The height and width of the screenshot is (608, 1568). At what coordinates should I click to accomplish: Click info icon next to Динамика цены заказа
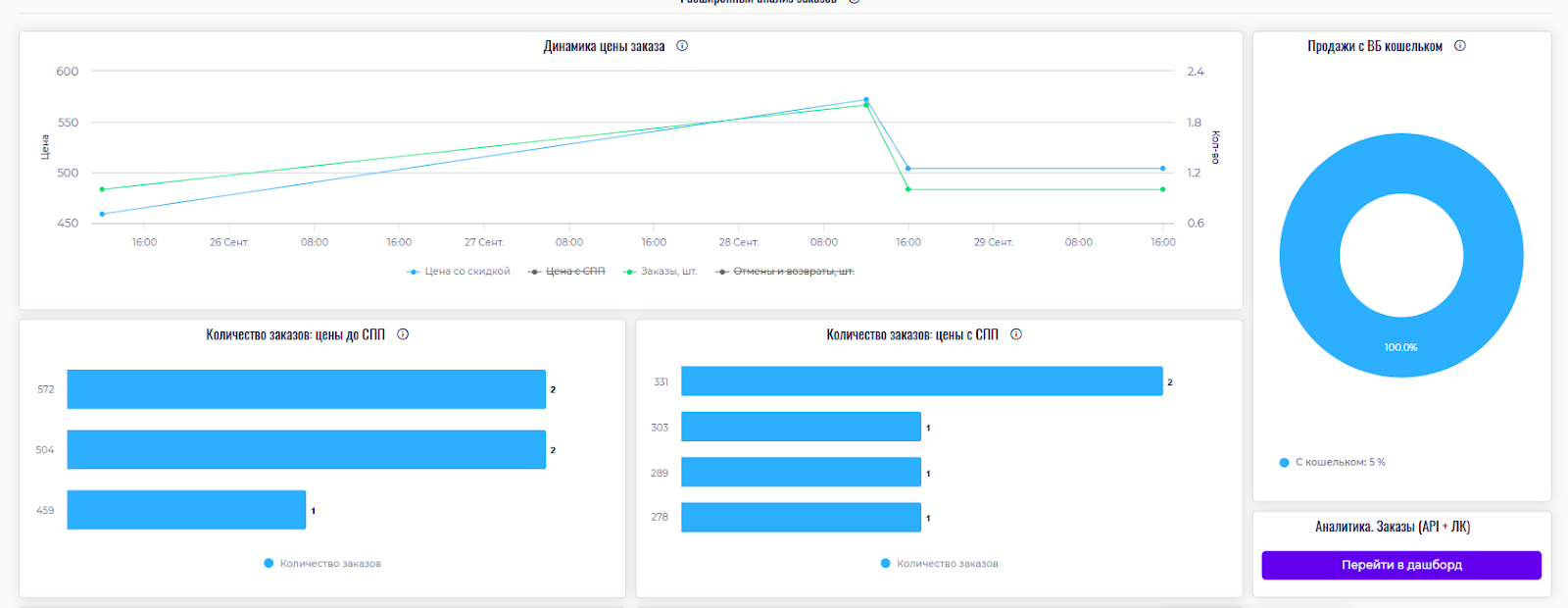[682, 46]
